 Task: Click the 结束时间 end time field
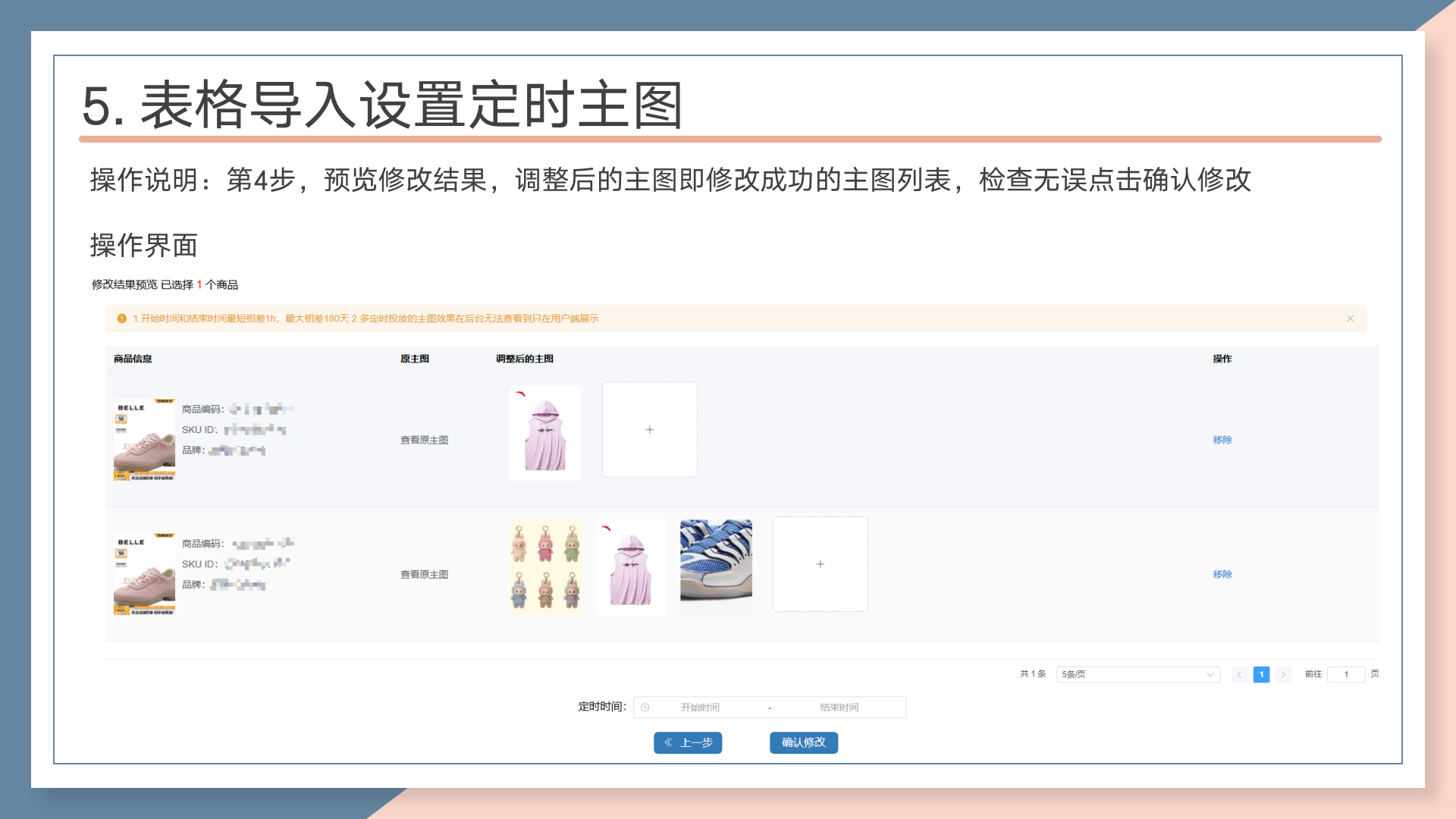839,708
